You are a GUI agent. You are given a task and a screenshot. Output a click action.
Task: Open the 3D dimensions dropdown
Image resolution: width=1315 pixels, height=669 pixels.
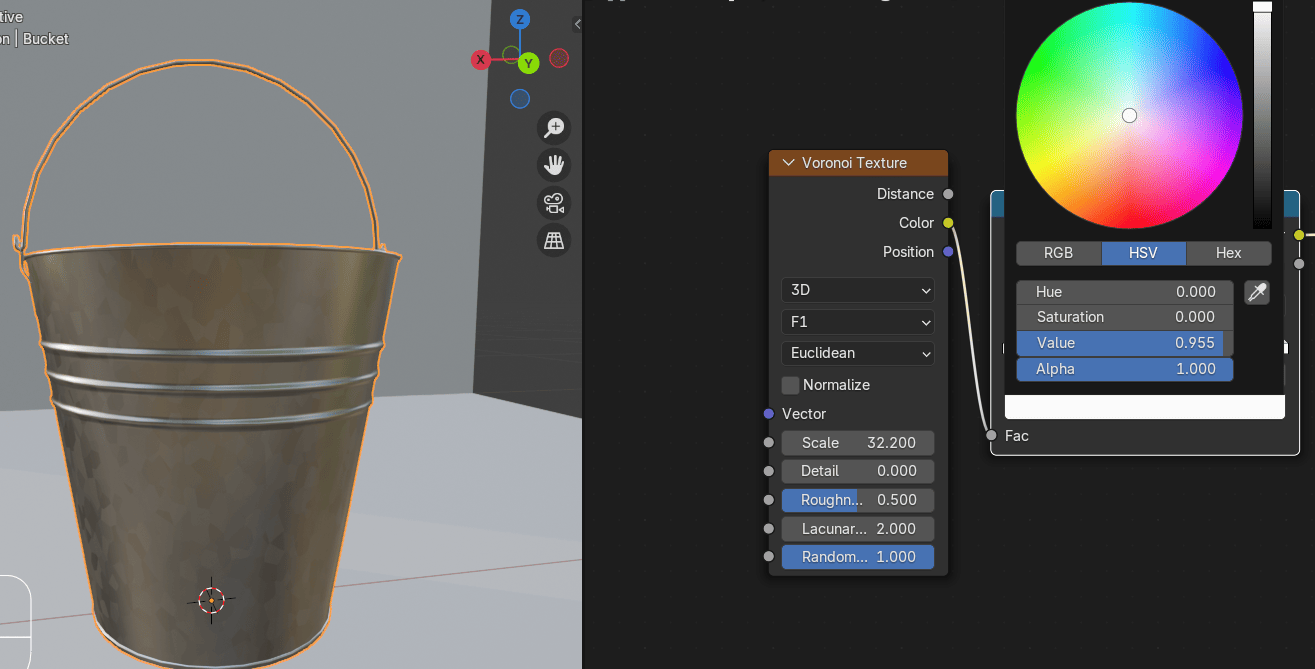tap(857, 290)
